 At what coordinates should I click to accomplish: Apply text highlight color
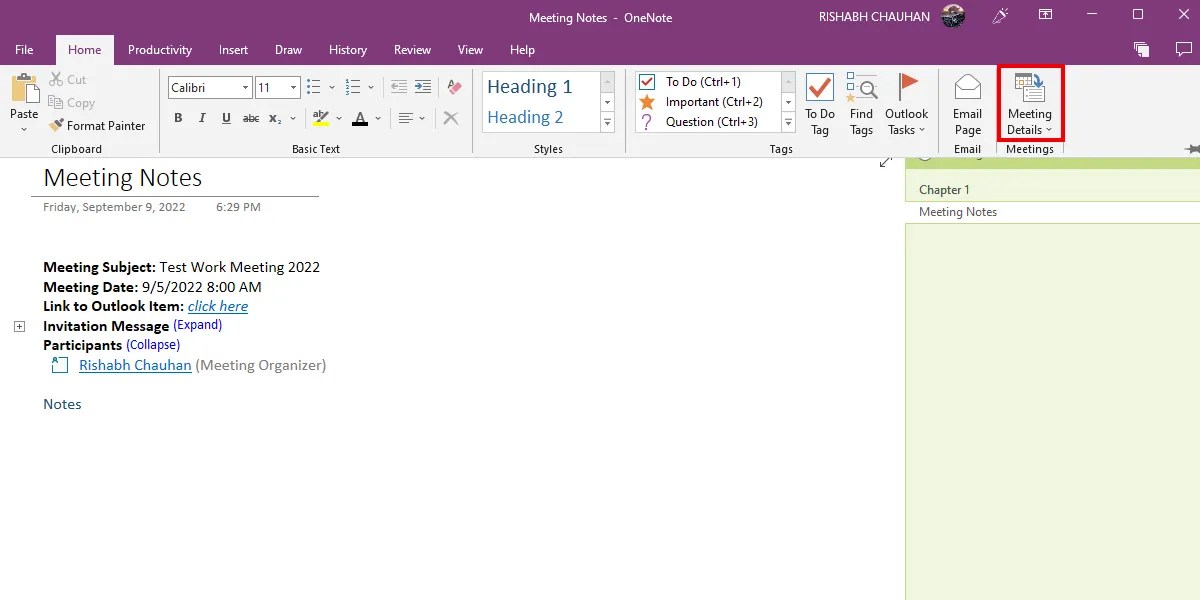[x=320, y=117]
